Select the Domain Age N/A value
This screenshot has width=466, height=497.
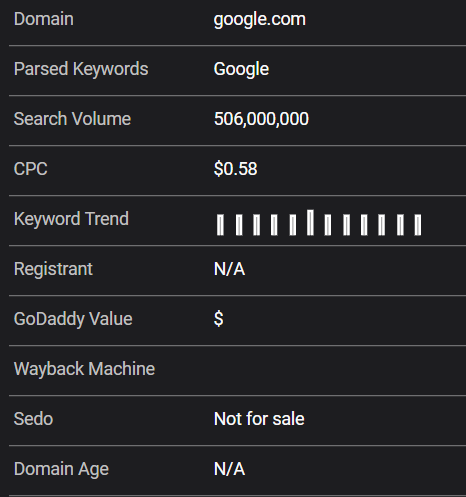pos(229,469)
